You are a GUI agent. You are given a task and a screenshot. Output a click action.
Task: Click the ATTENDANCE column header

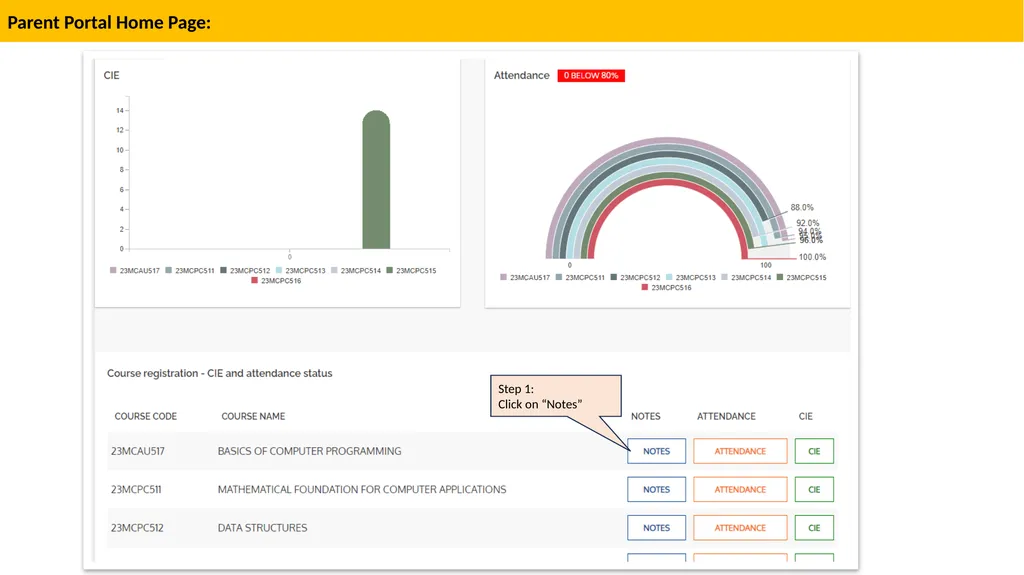click(x=726, y=416)
